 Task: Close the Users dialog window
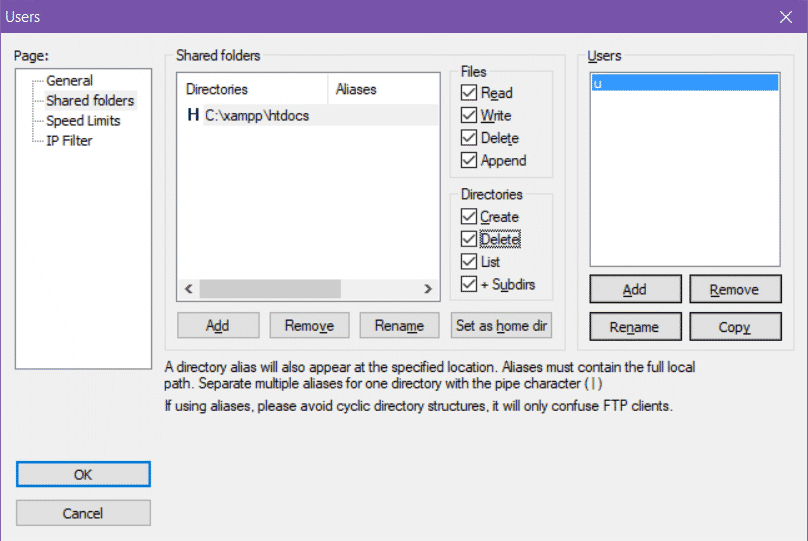coord(785,16)
